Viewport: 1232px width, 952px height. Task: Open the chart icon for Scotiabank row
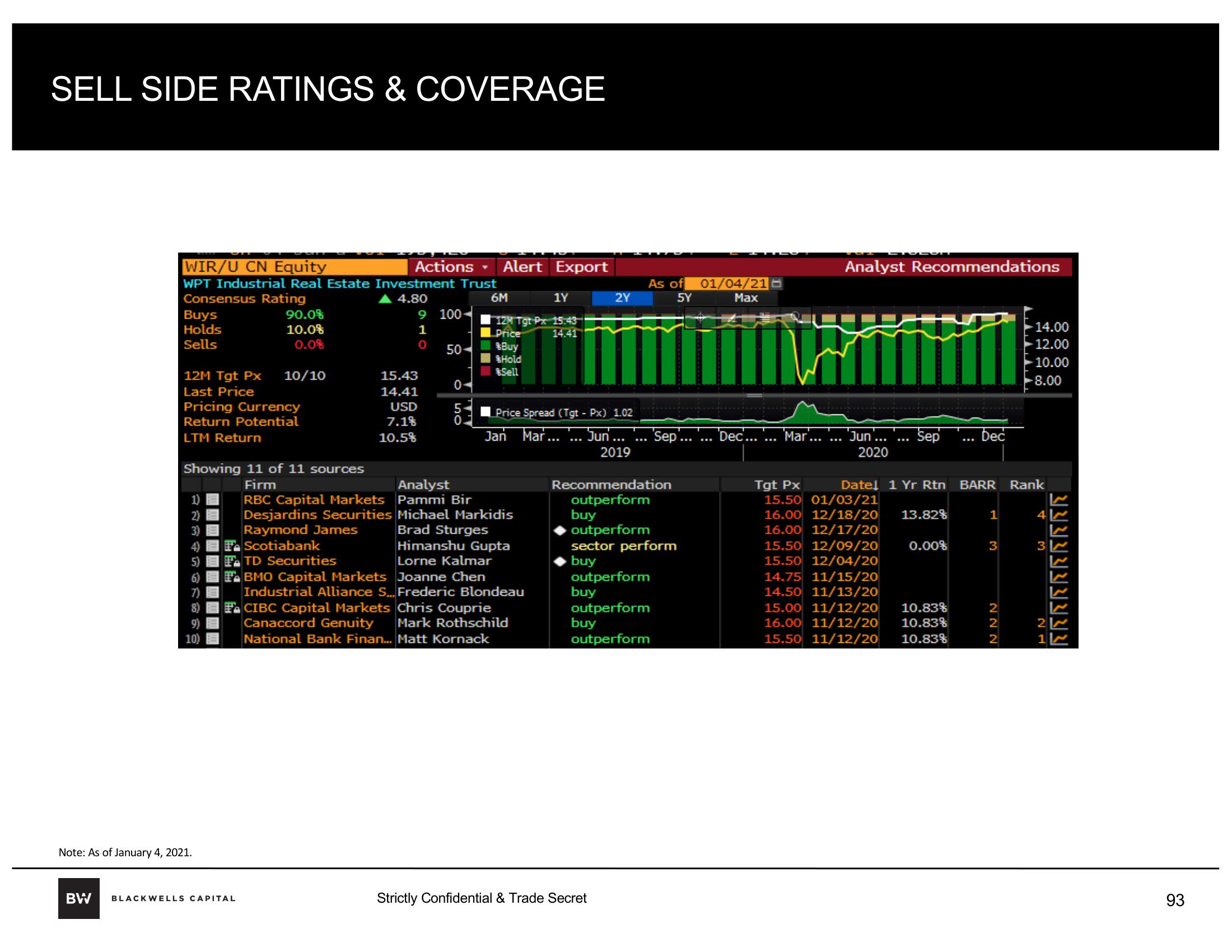click(1060, 546)
